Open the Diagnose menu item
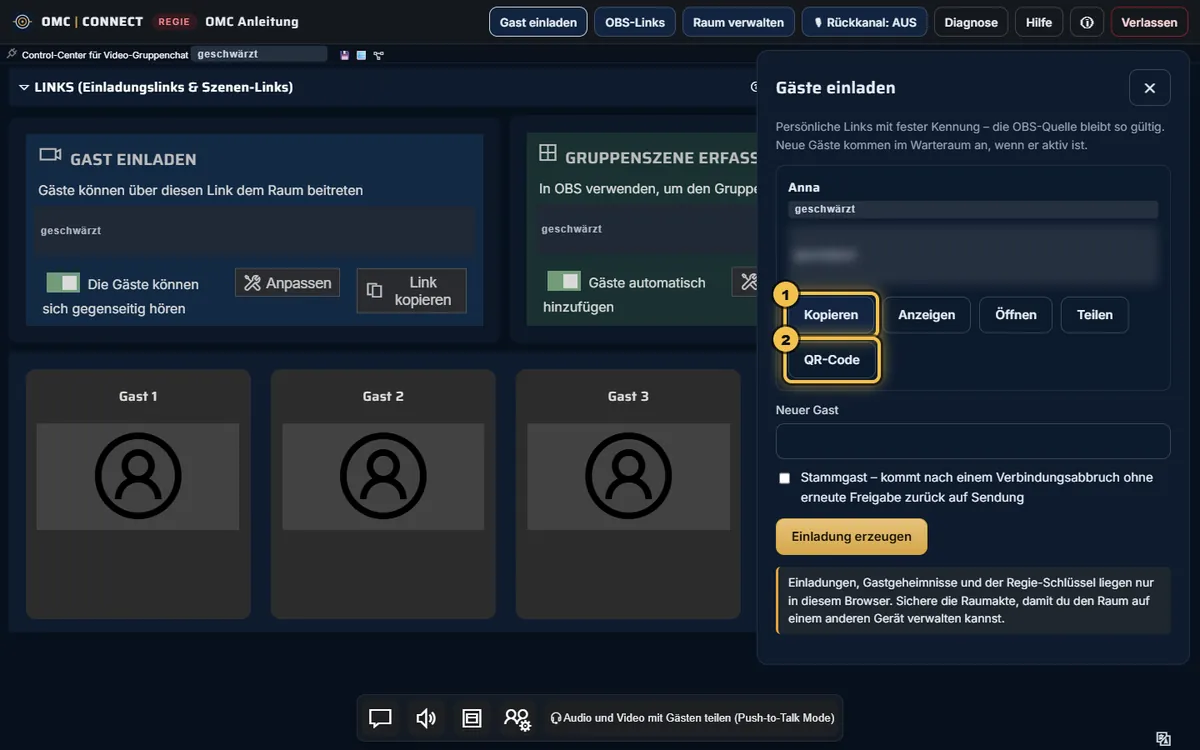The height and width of the screenshot is (750, 1200). point(971,22)
